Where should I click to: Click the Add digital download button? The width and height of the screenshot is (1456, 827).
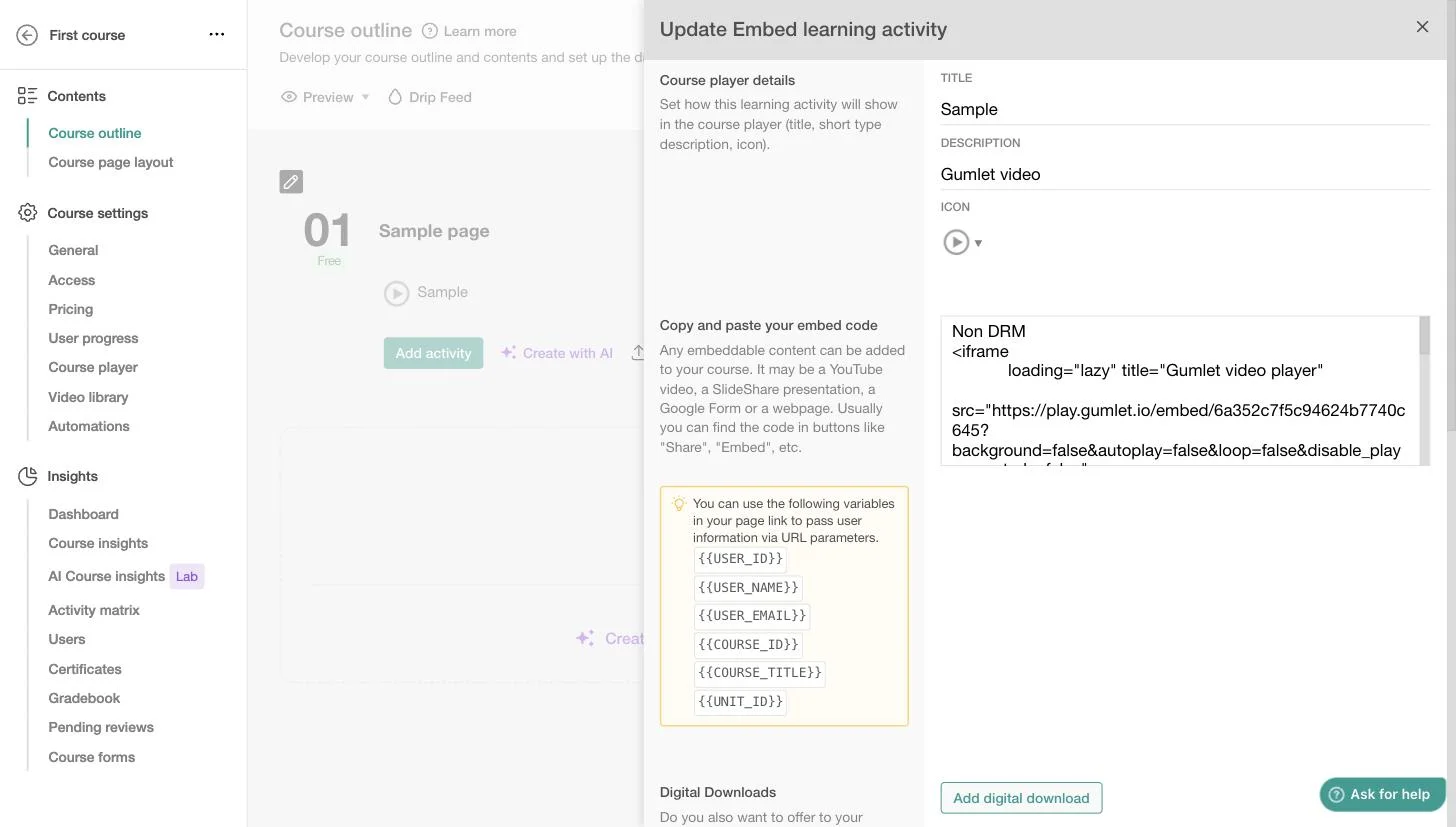1021,798
